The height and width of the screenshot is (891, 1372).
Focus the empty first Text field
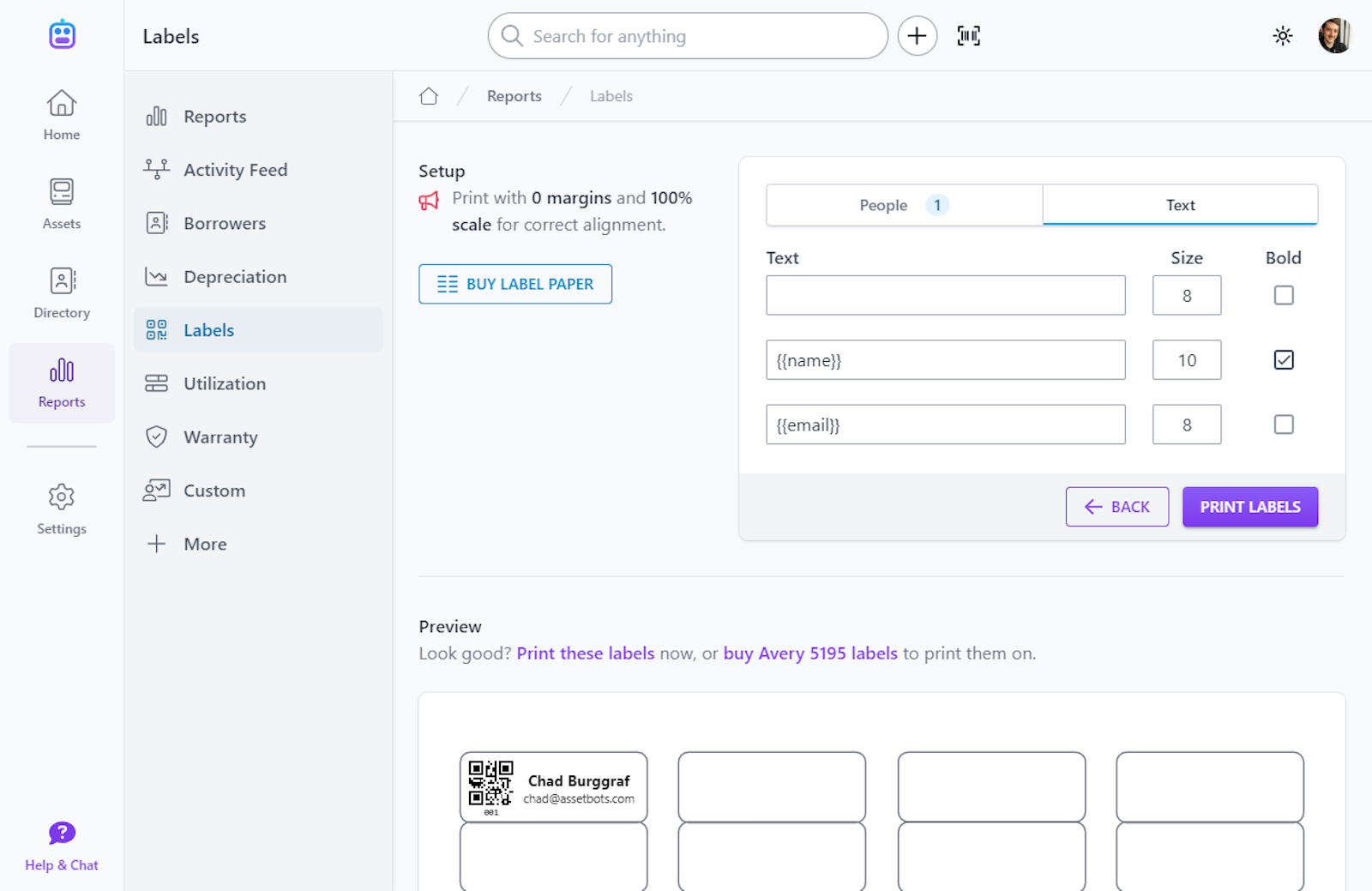(946, 295)
